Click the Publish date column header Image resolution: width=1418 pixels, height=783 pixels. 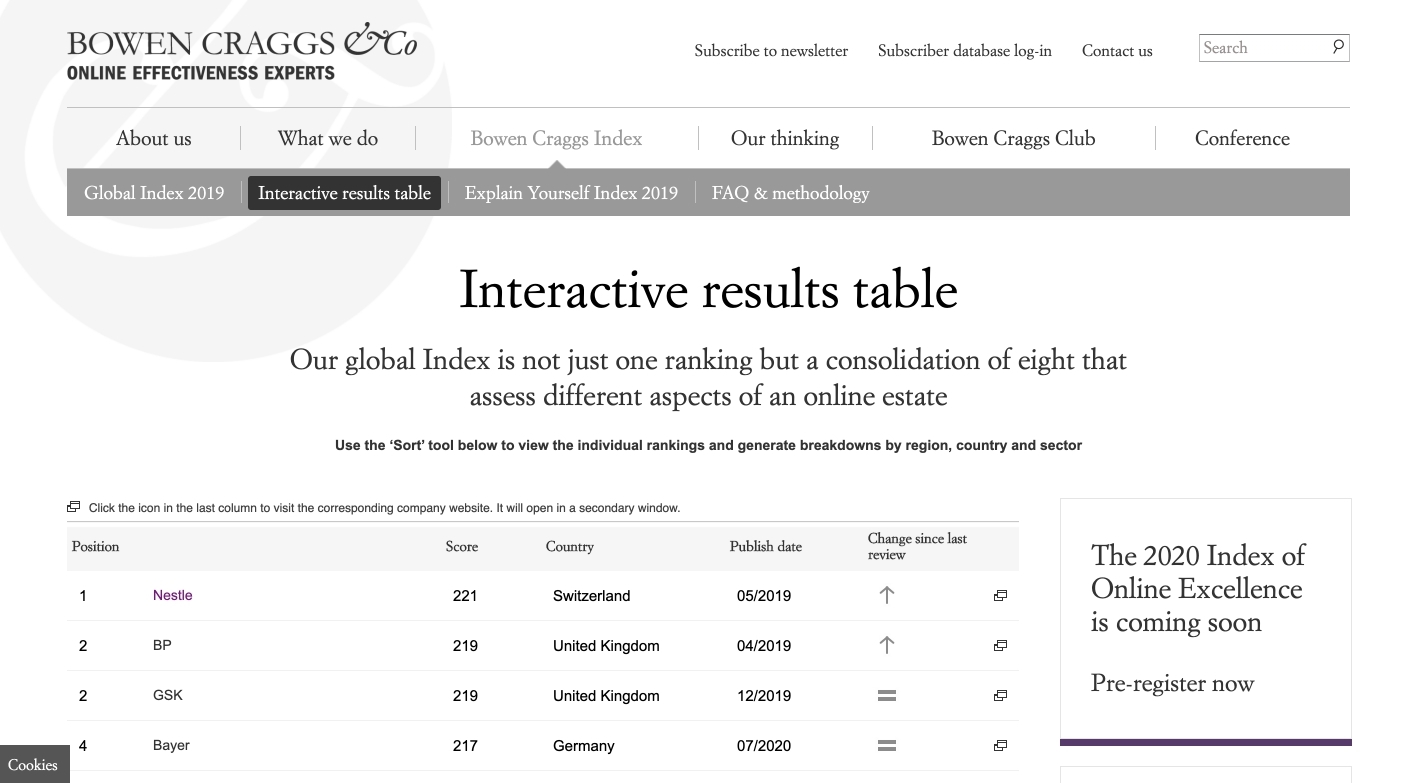tap(766, 546)
